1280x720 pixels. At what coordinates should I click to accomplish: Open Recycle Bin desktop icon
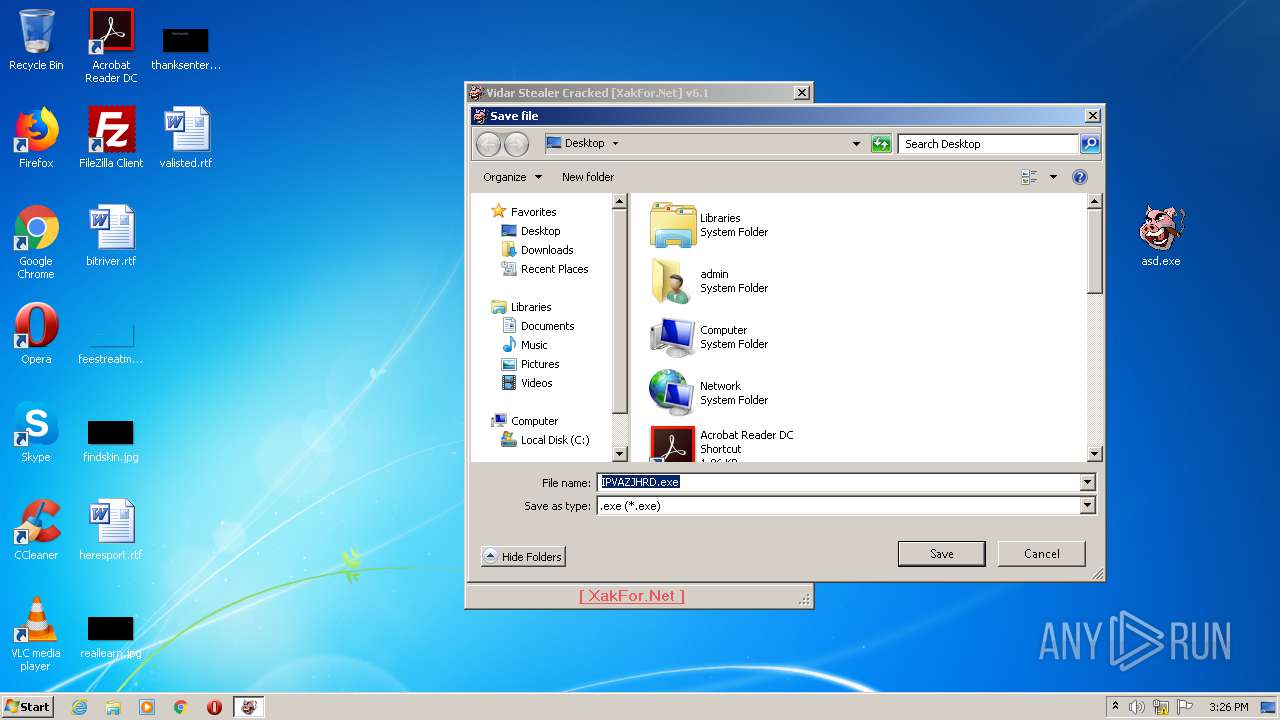coord(36,40)
